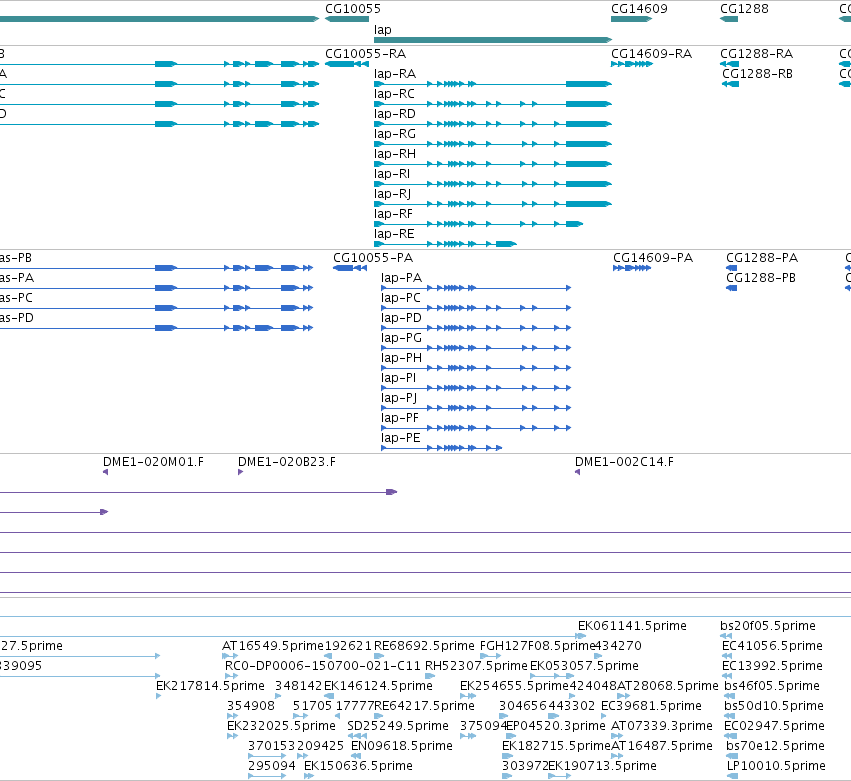Open EST AT28068.5prime
Image resolution: width=851 pixels, height=781 pixels.
point(668,686)
